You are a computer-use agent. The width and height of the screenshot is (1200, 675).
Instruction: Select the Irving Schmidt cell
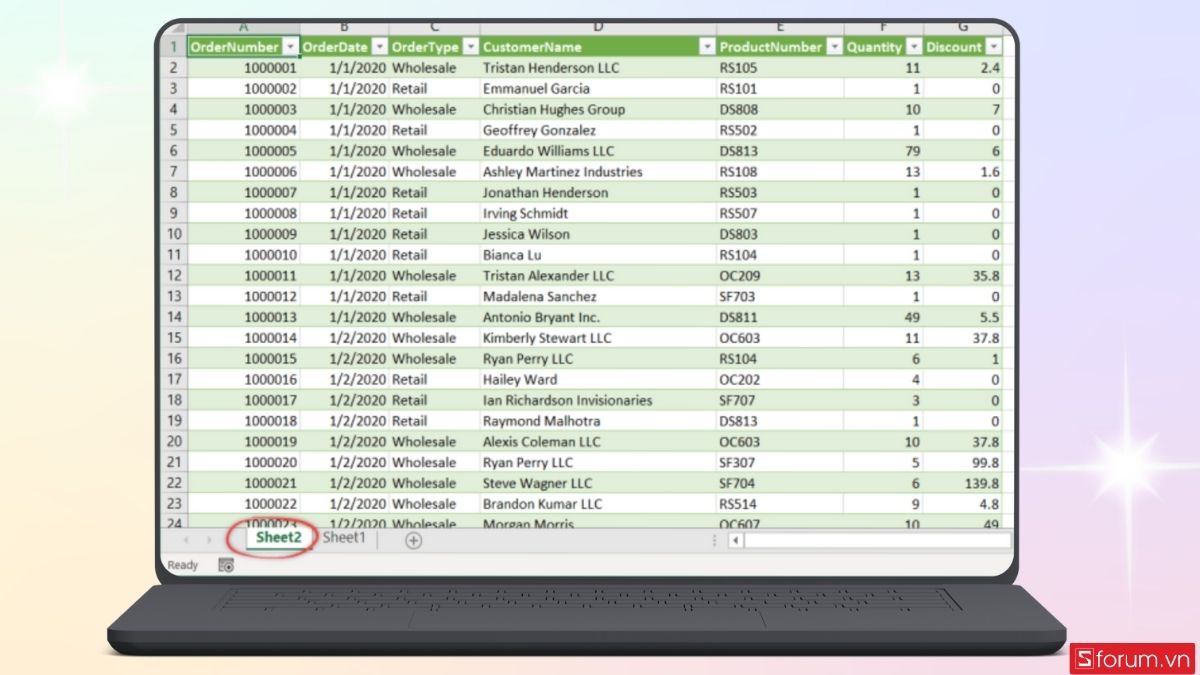(x=598, y=213)
